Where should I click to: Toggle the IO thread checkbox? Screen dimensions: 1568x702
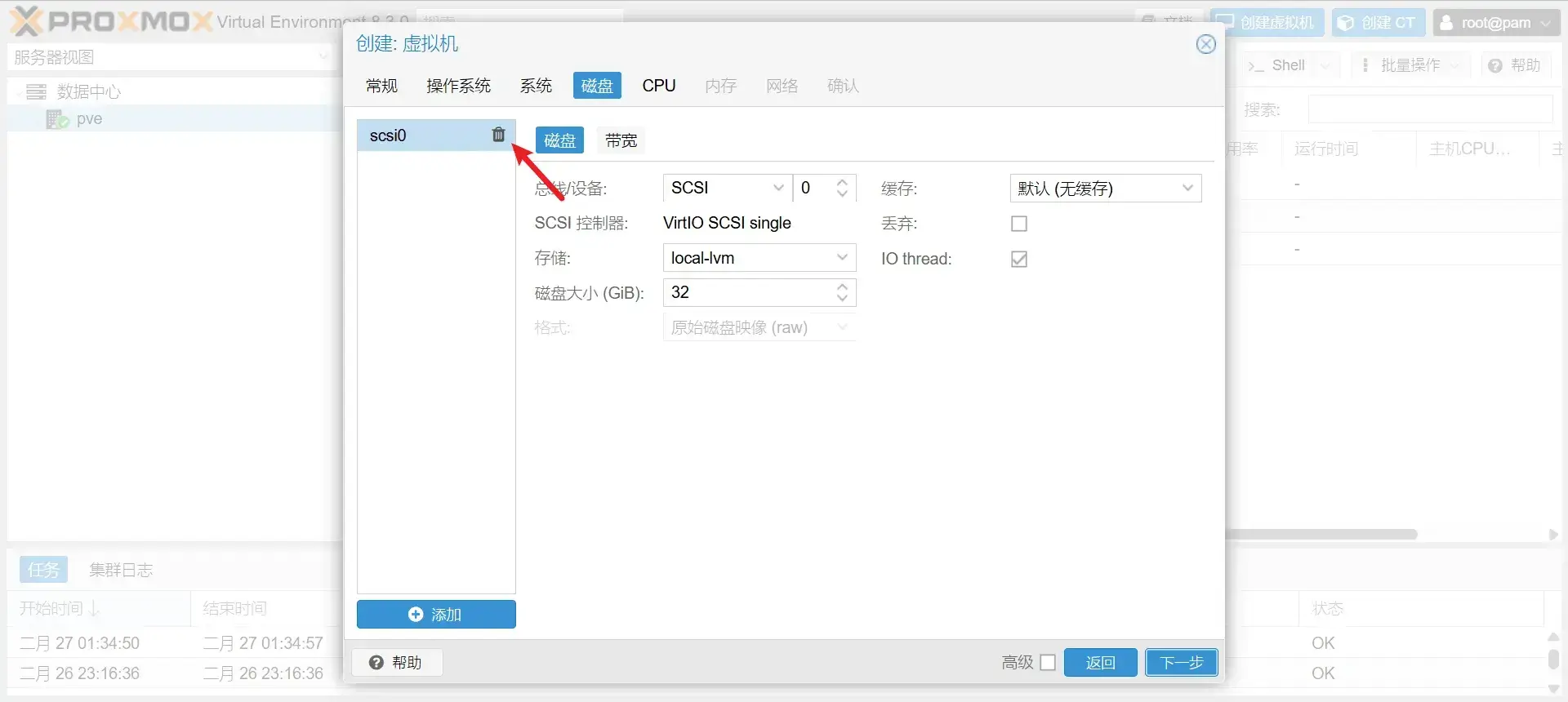(1018, 259)
